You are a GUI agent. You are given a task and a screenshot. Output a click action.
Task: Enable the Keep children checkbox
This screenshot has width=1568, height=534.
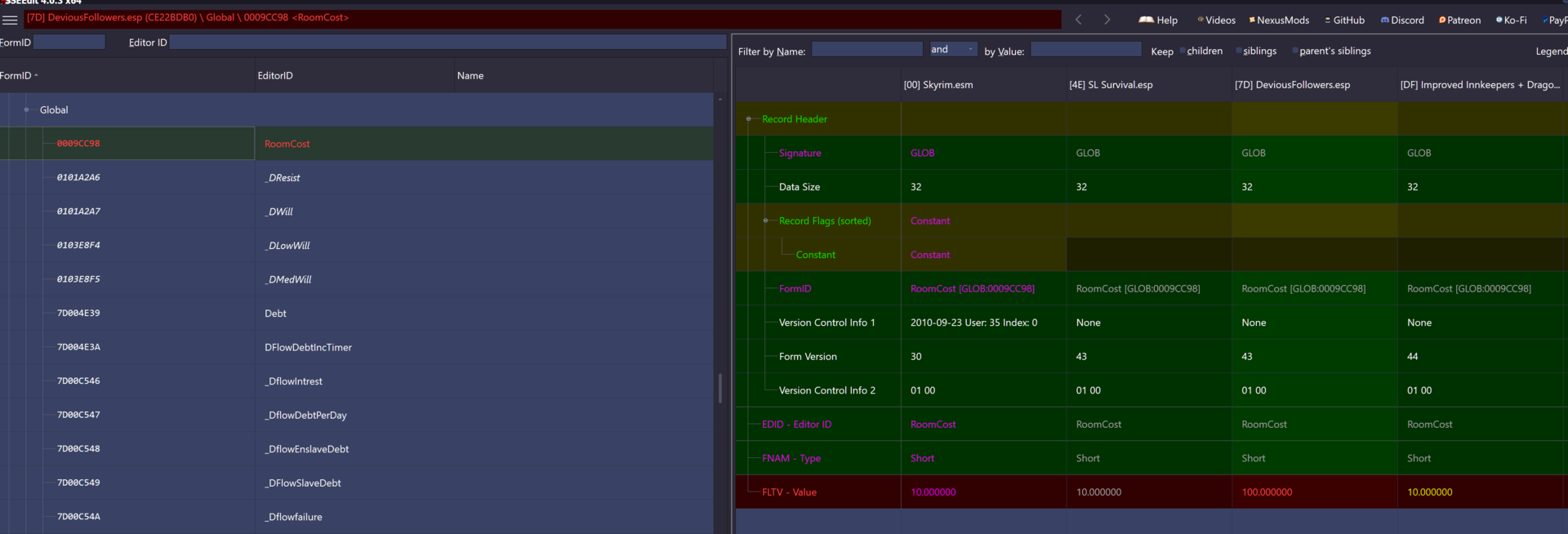point(1183,51)
